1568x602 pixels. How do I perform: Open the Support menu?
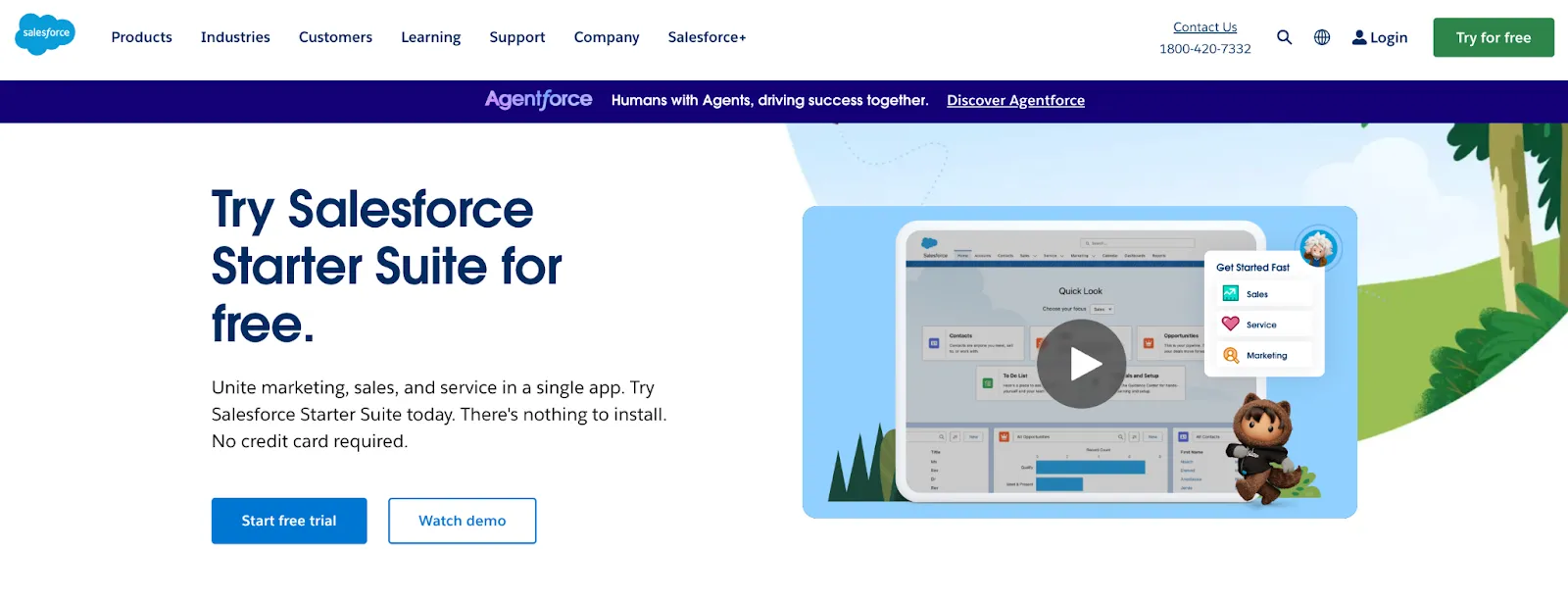pyautogui.click(x=517, y=37)
